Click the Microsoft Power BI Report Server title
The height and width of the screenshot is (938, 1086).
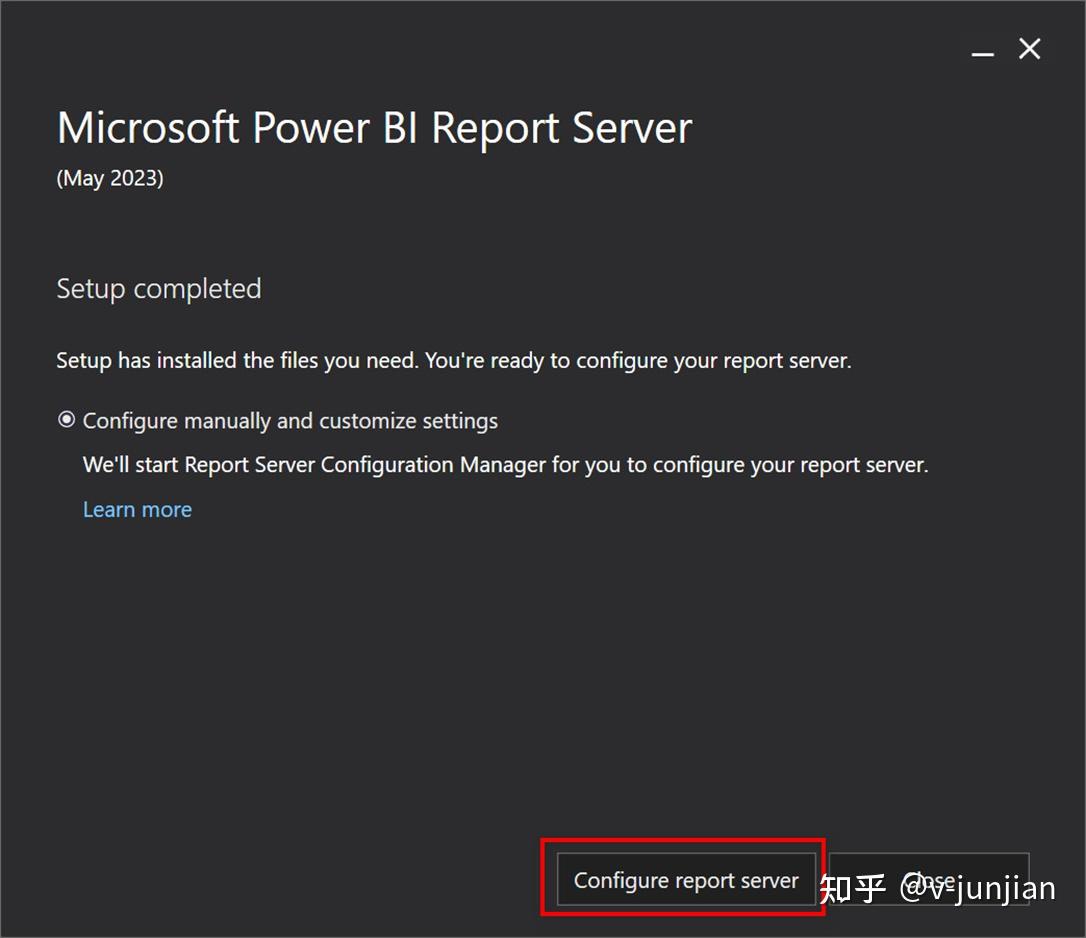click(x=373, y=127)
